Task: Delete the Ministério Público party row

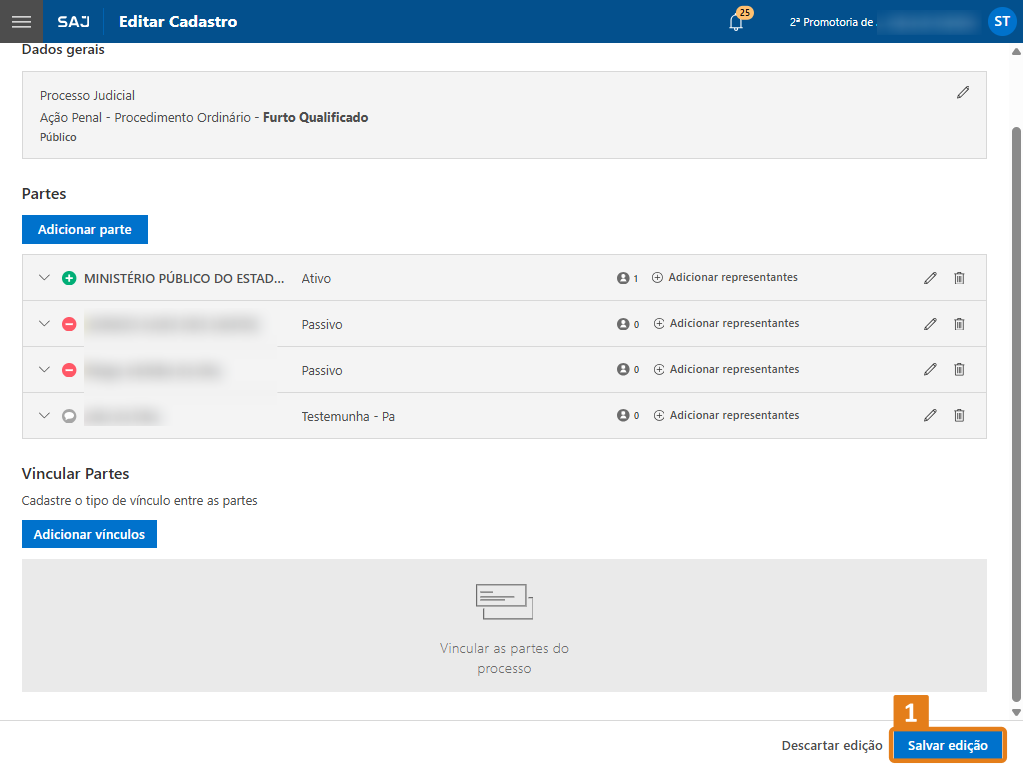Action: click(x=959, y=278)
